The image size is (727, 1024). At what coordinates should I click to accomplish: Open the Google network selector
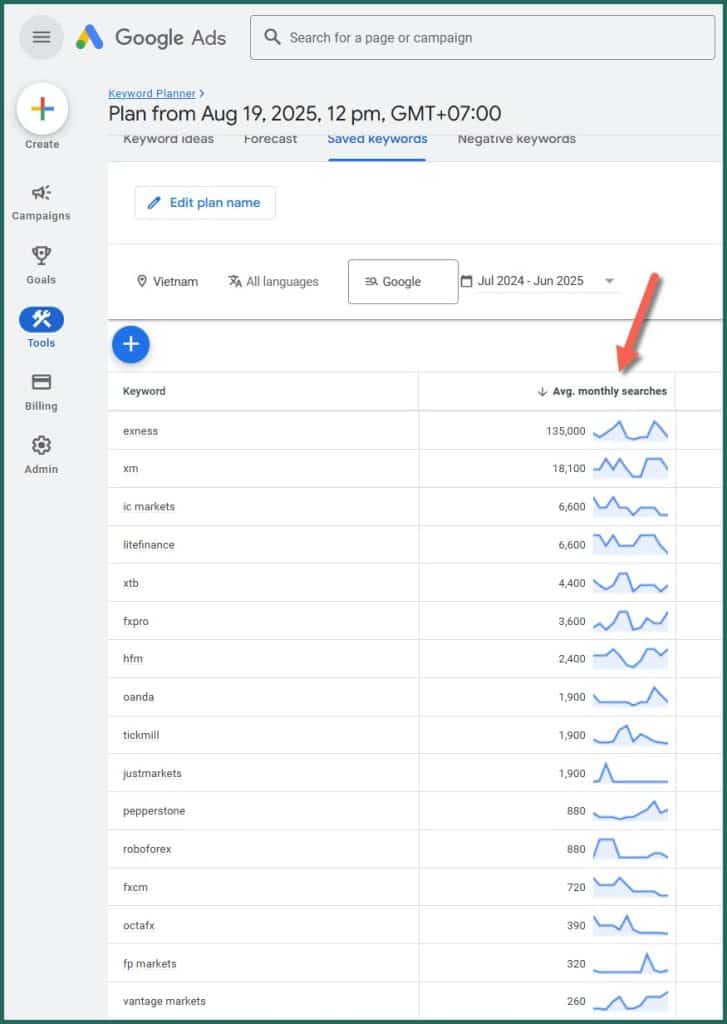(x=403, y=281)
